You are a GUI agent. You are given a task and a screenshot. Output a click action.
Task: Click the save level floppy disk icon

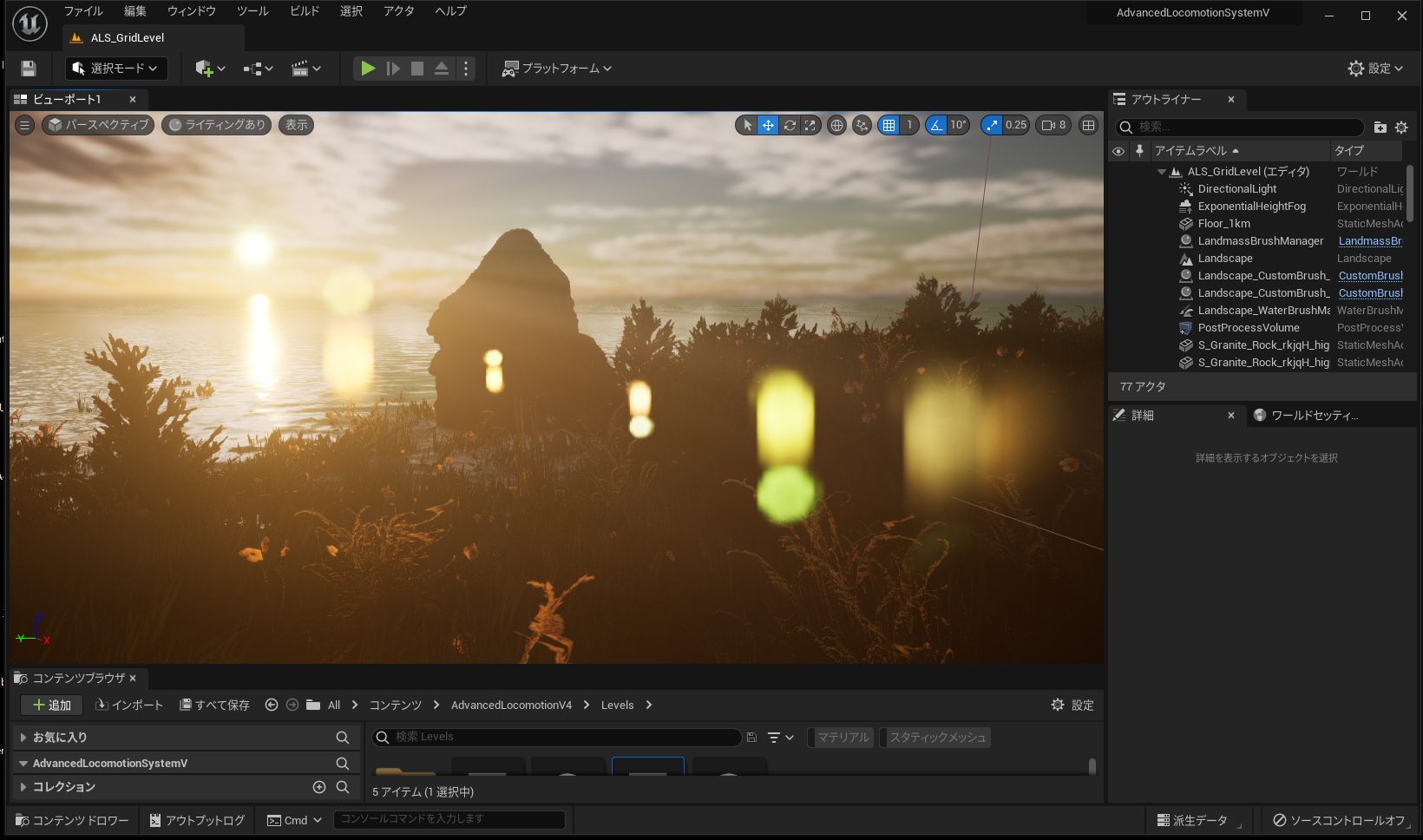click(29, 69)
